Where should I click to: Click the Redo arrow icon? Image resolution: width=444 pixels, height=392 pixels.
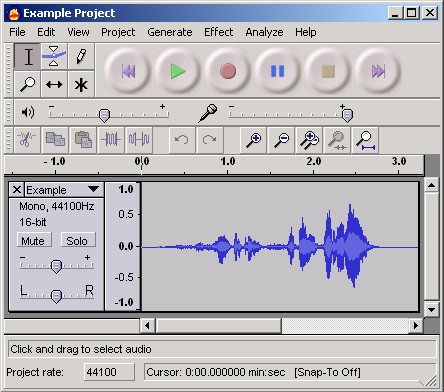click(210, 140)
